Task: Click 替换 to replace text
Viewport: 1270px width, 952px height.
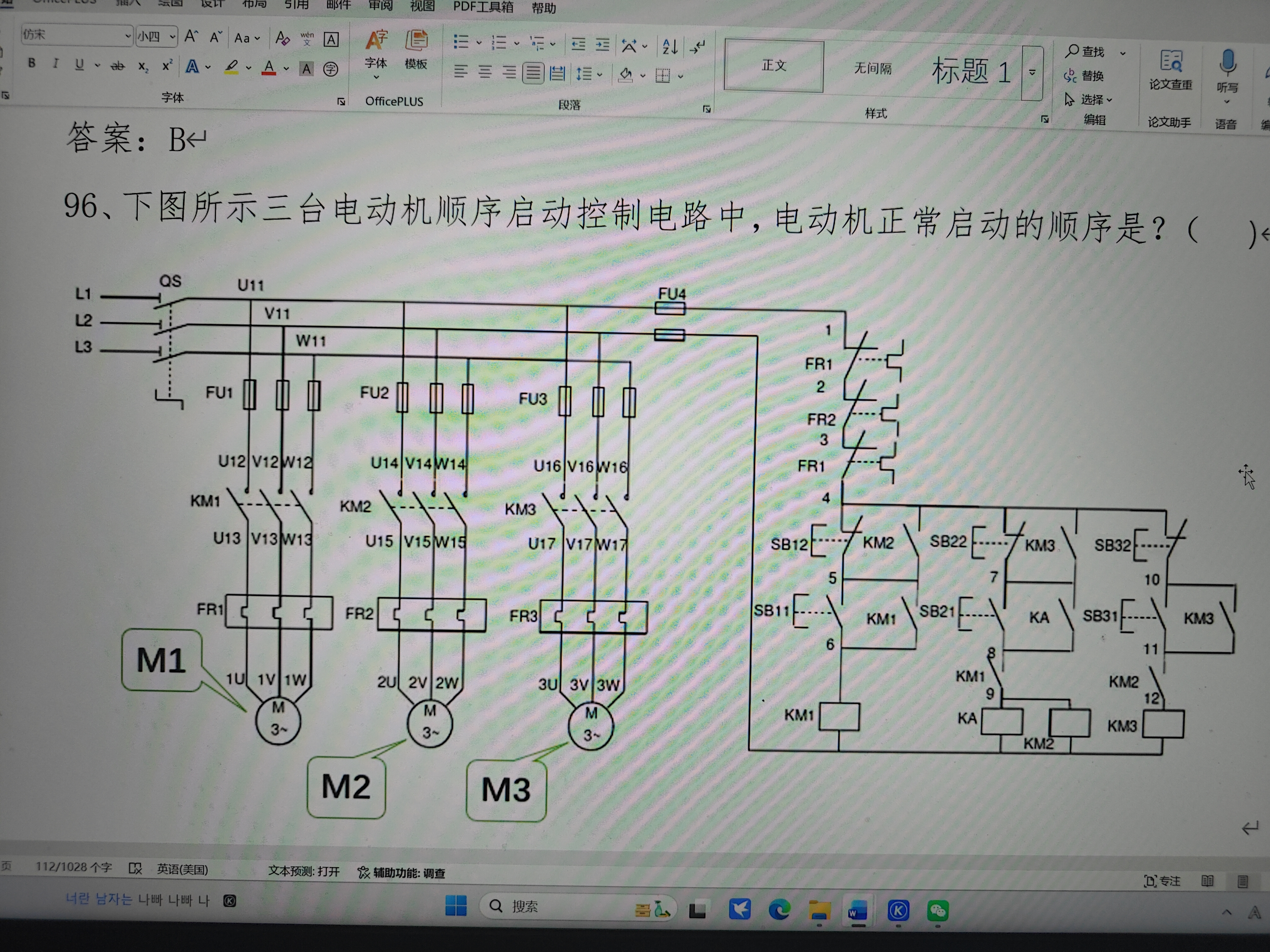Action: [x=1084, y=76]
